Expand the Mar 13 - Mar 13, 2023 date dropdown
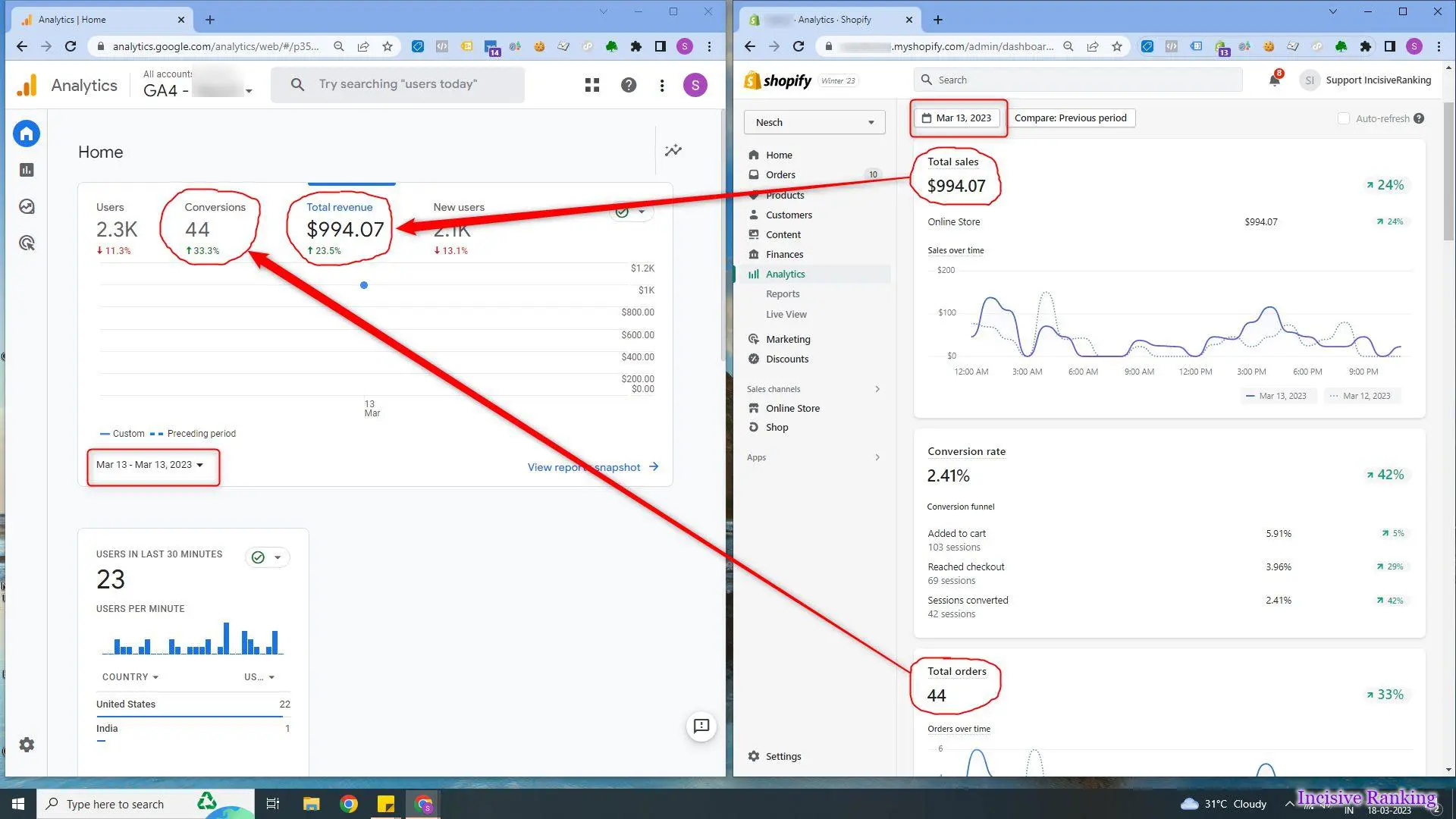Viewport: 1456px width, 819px height. pos(150,465)
